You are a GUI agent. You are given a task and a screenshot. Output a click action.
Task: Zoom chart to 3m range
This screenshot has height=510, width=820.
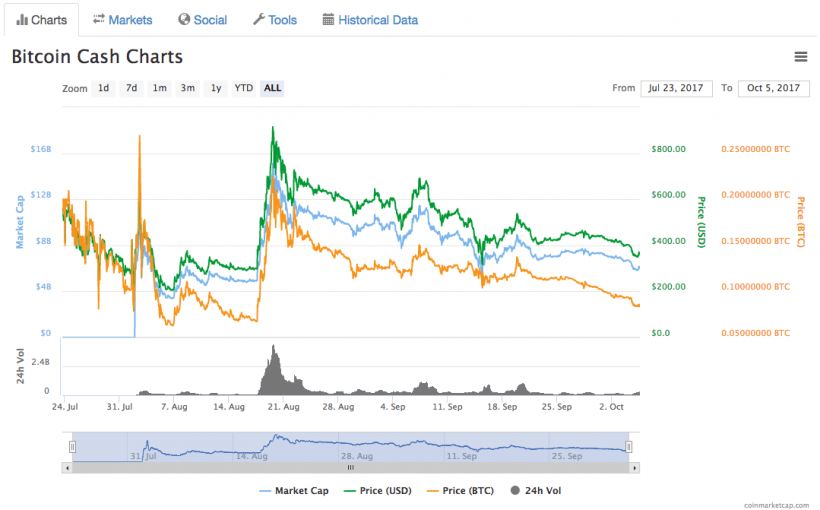pos(187,88)
